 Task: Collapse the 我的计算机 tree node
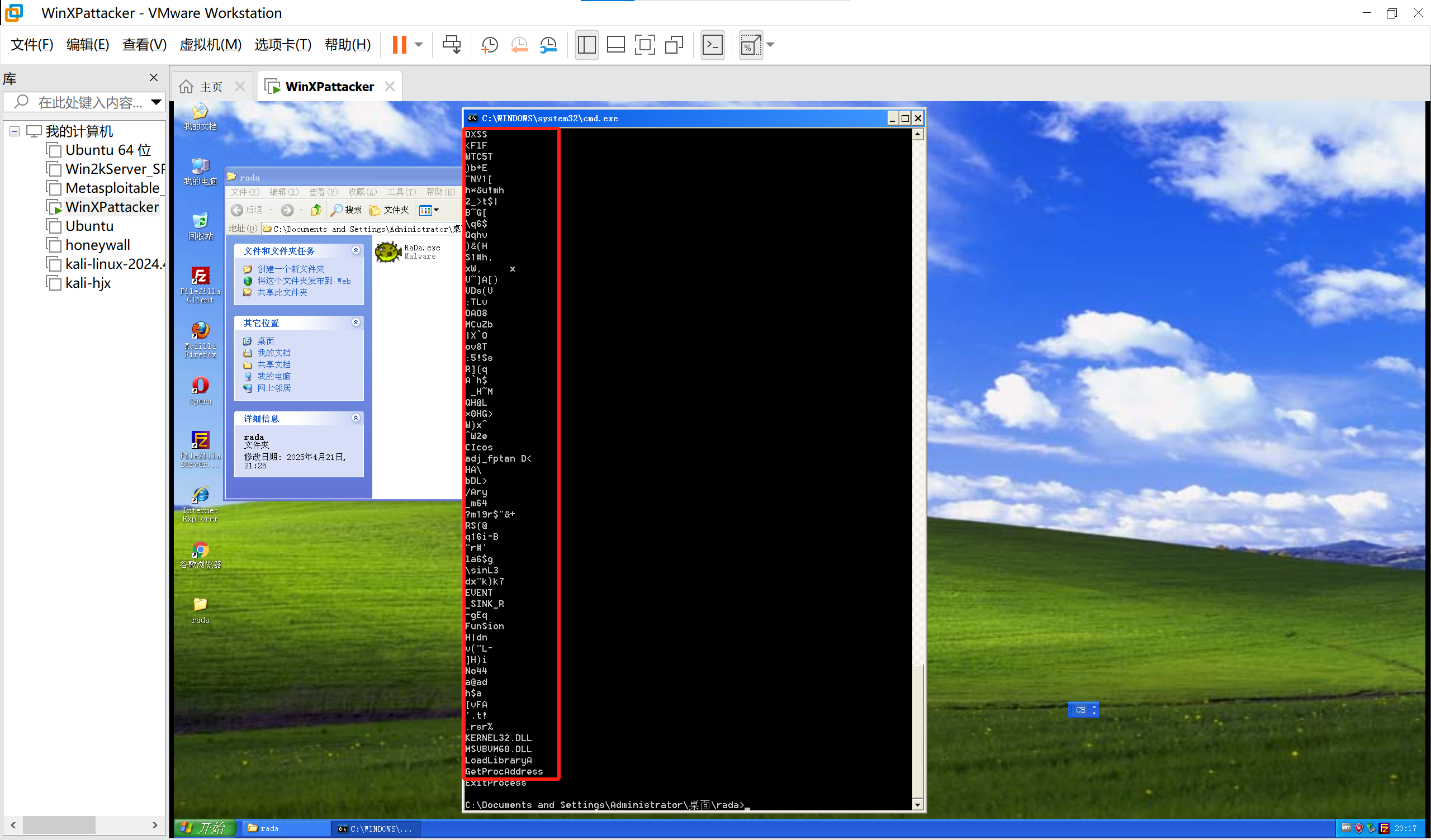tap(15, 132)
